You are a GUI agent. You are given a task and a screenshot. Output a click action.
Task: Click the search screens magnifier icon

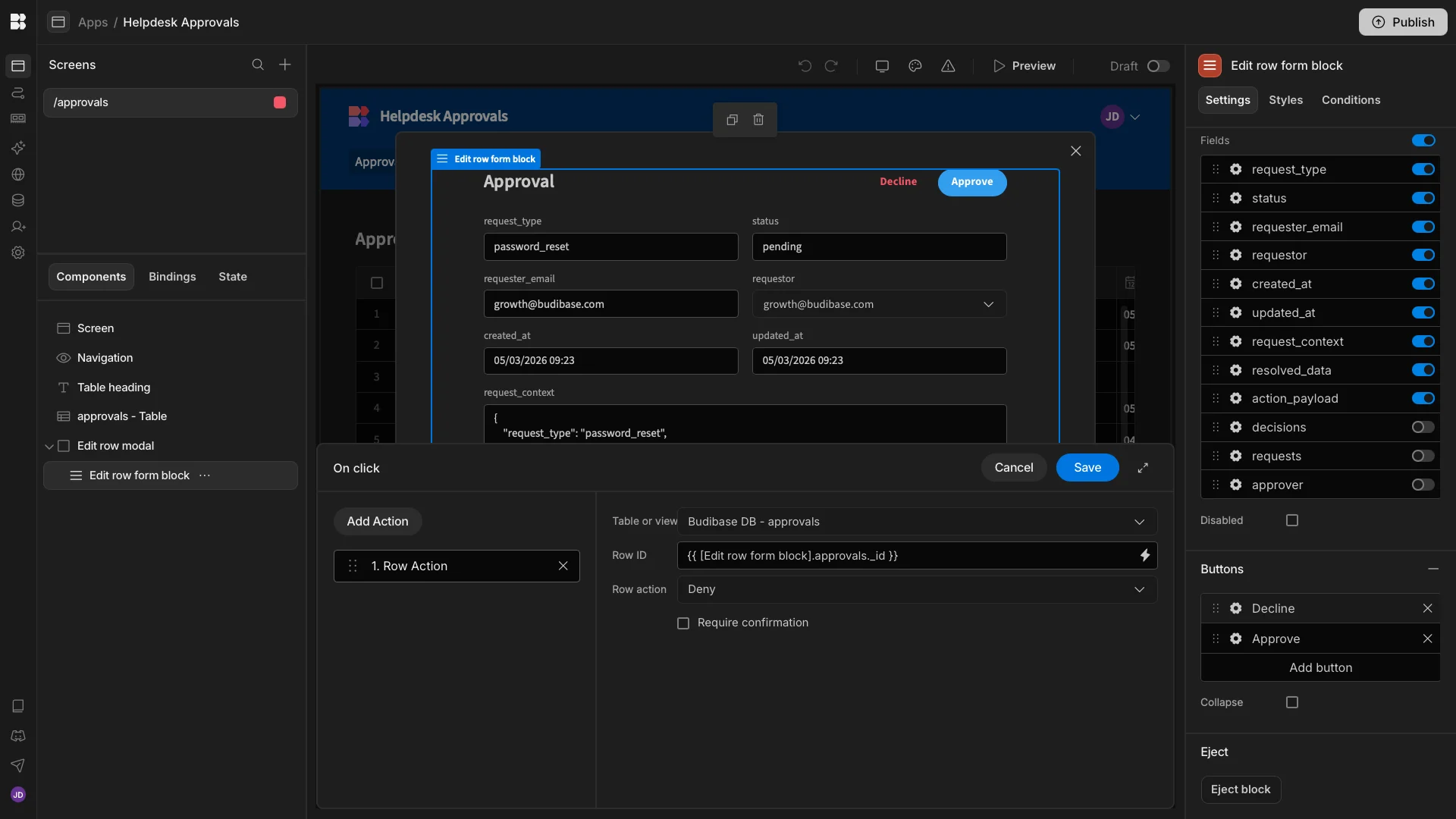pyautogui.click(x=258, y=65)
